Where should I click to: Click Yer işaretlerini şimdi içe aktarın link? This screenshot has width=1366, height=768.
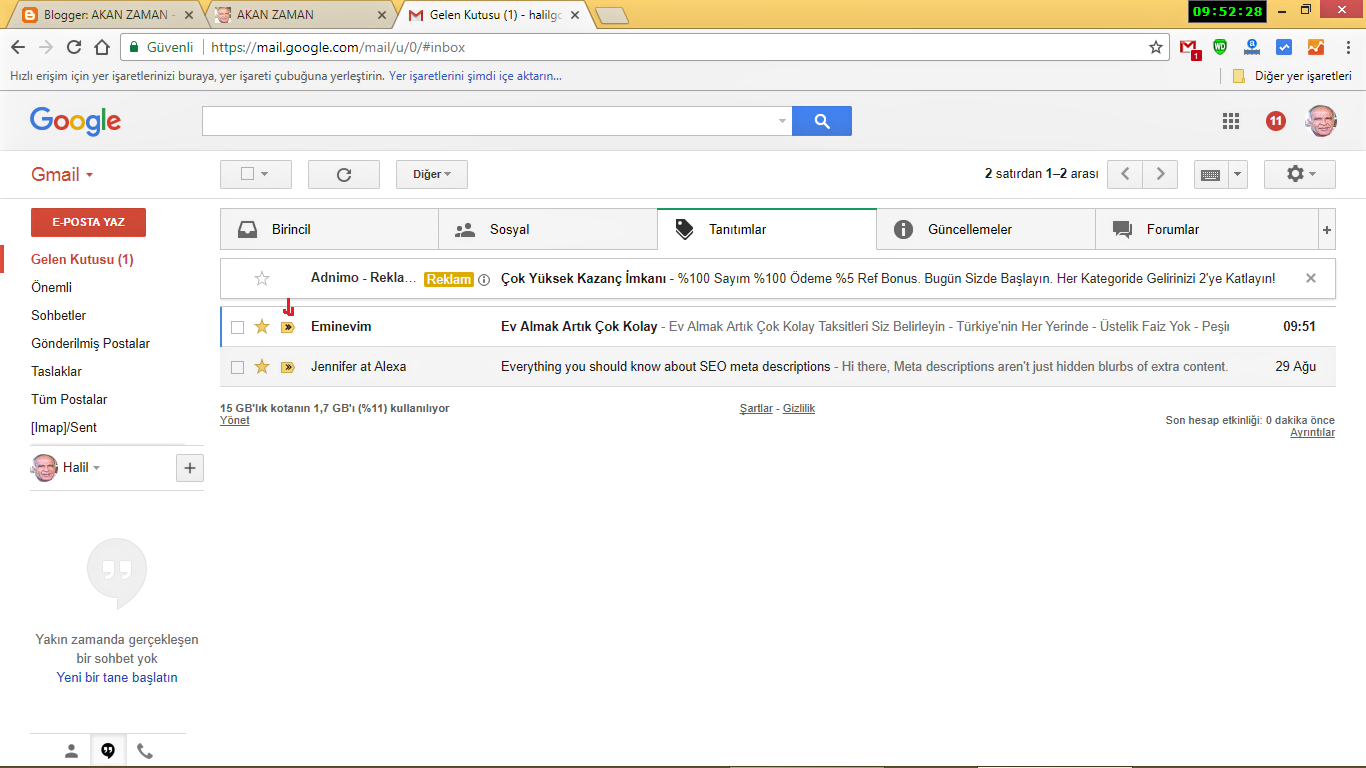click(x=475, y=76)
